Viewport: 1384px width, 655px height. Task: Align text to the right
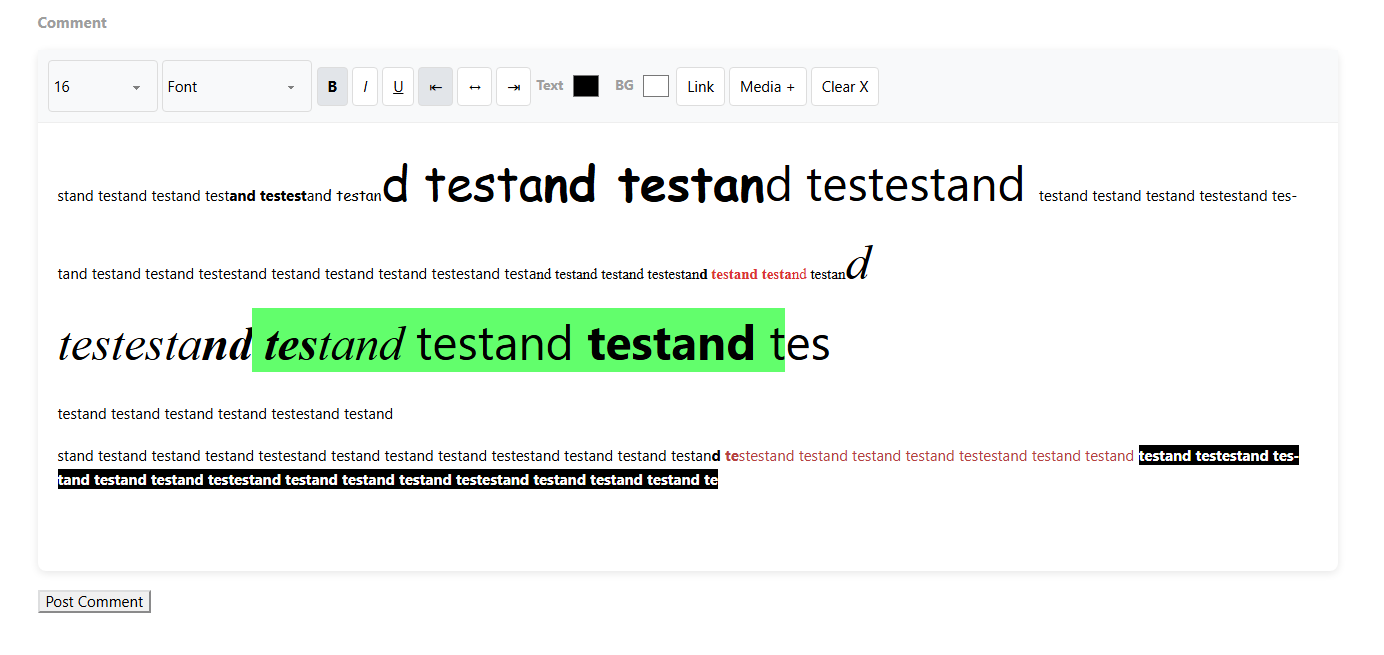click(513, 87)
